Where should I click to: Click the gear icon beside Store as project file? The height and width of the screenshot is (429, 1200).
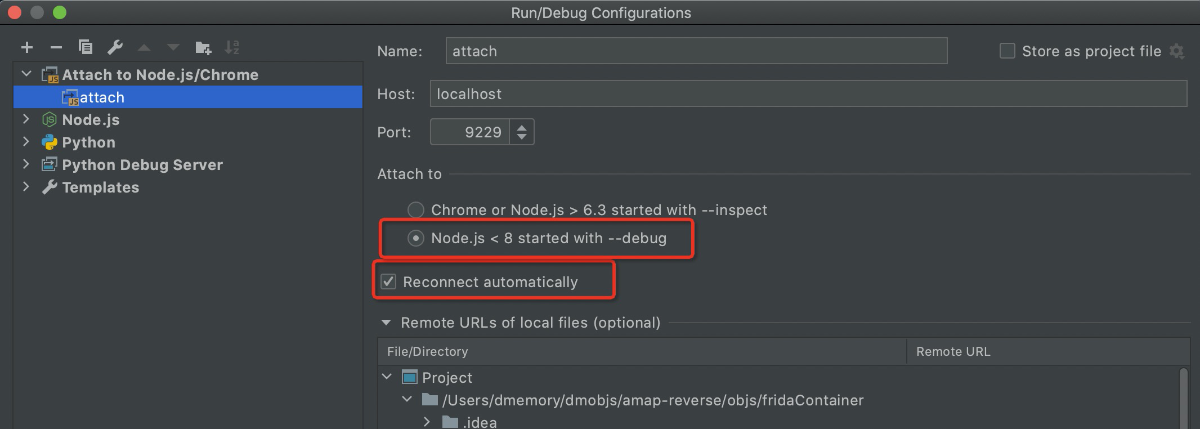[1177, 51]
